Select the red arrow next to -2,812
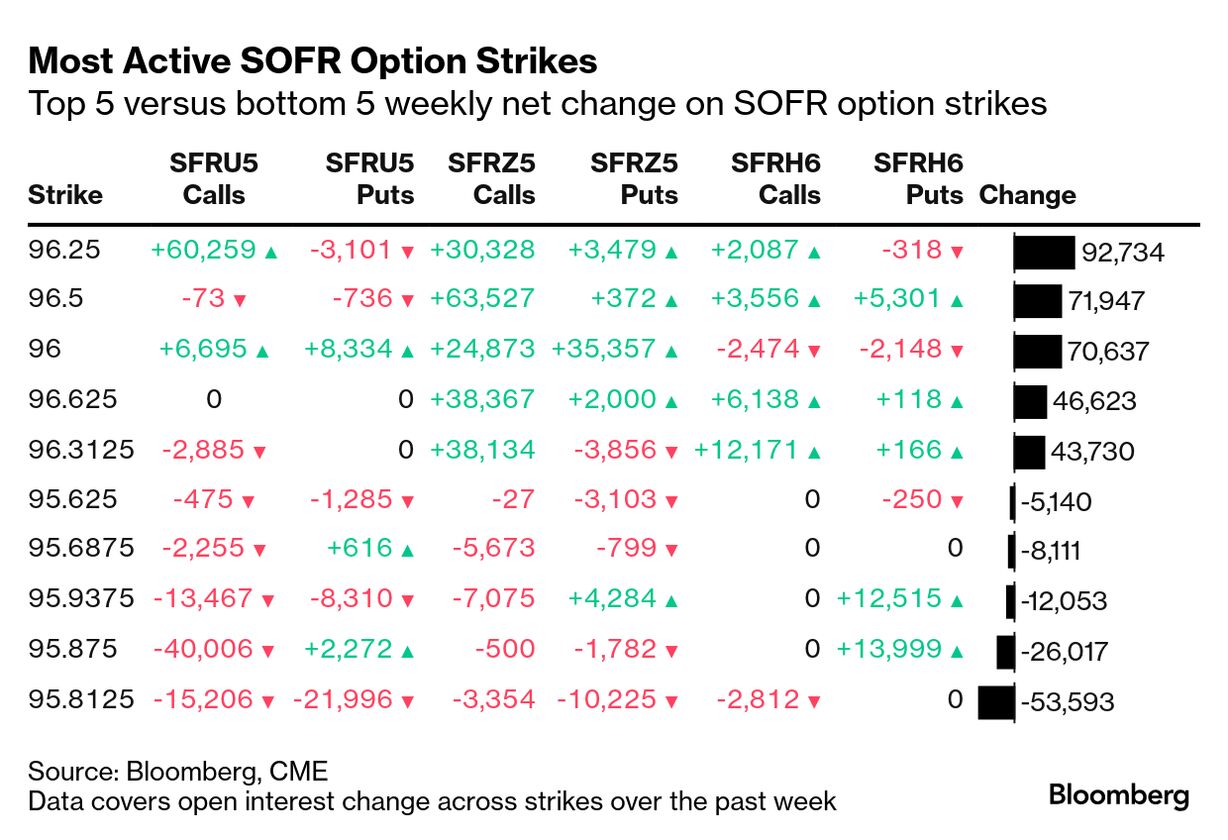Viewport: 1228px width, 840px height. [813, 702]
